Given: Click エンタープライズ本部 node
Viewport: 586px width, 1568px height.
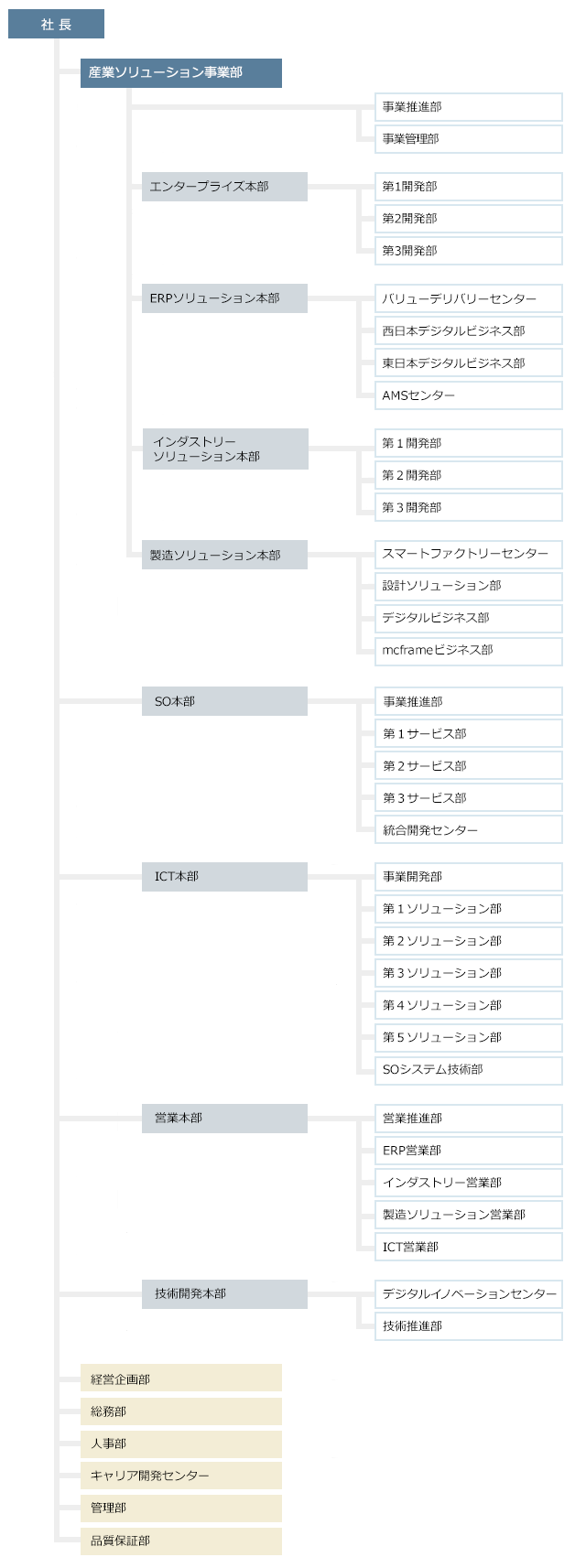Looking at the screenshot, I should click(x=224, y=187).
